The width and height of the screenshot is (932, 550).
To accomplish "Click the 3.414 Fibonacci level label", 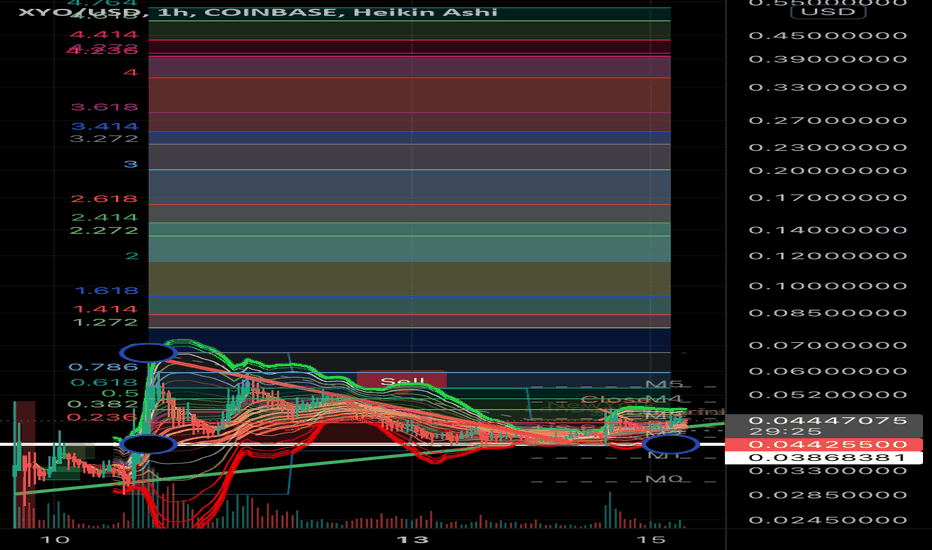I will click(104, 126).
